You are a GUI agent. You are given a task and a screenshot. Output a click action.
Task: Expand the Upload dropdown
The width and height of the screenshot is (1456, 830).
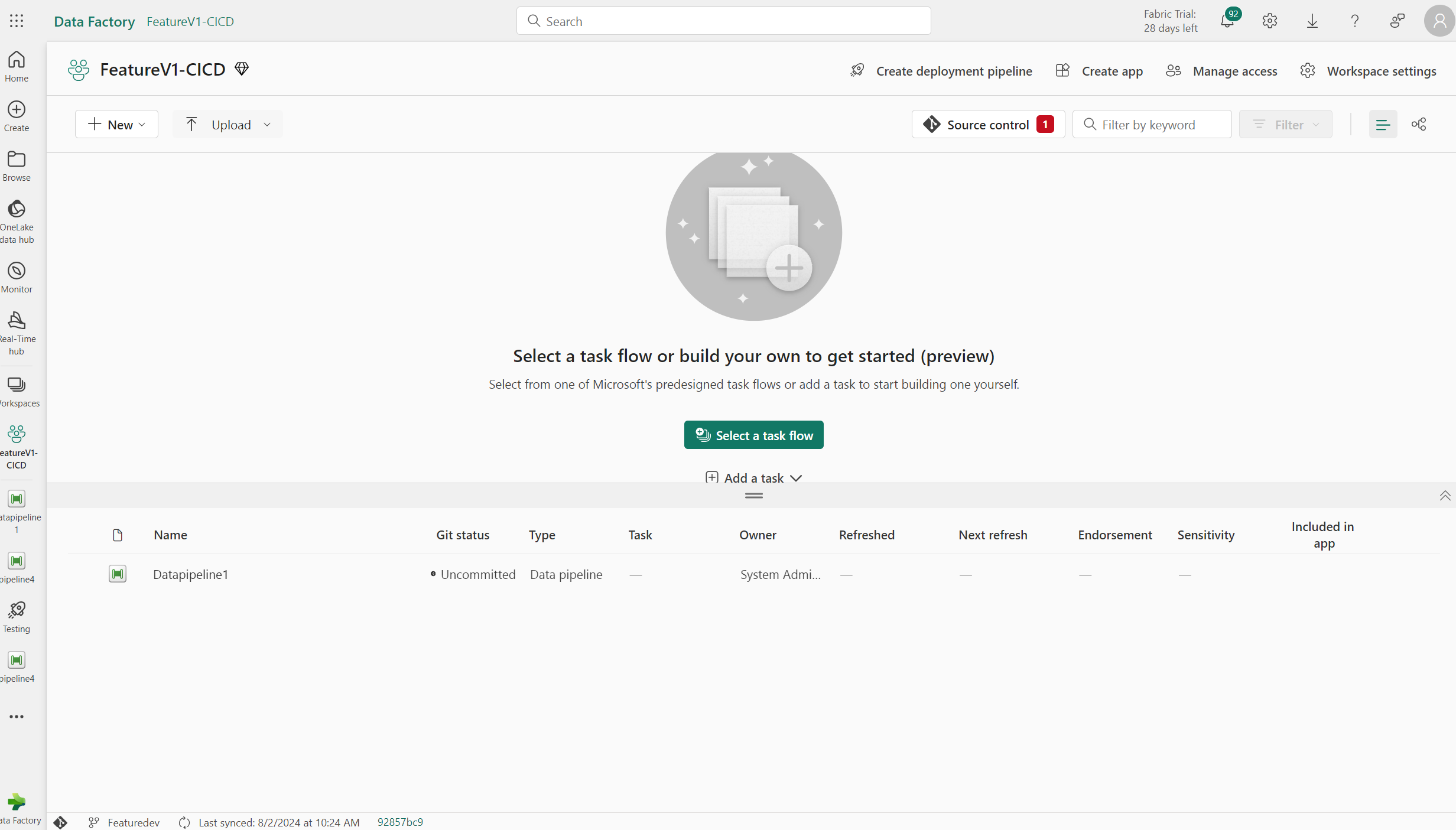[x=227, y=124]
